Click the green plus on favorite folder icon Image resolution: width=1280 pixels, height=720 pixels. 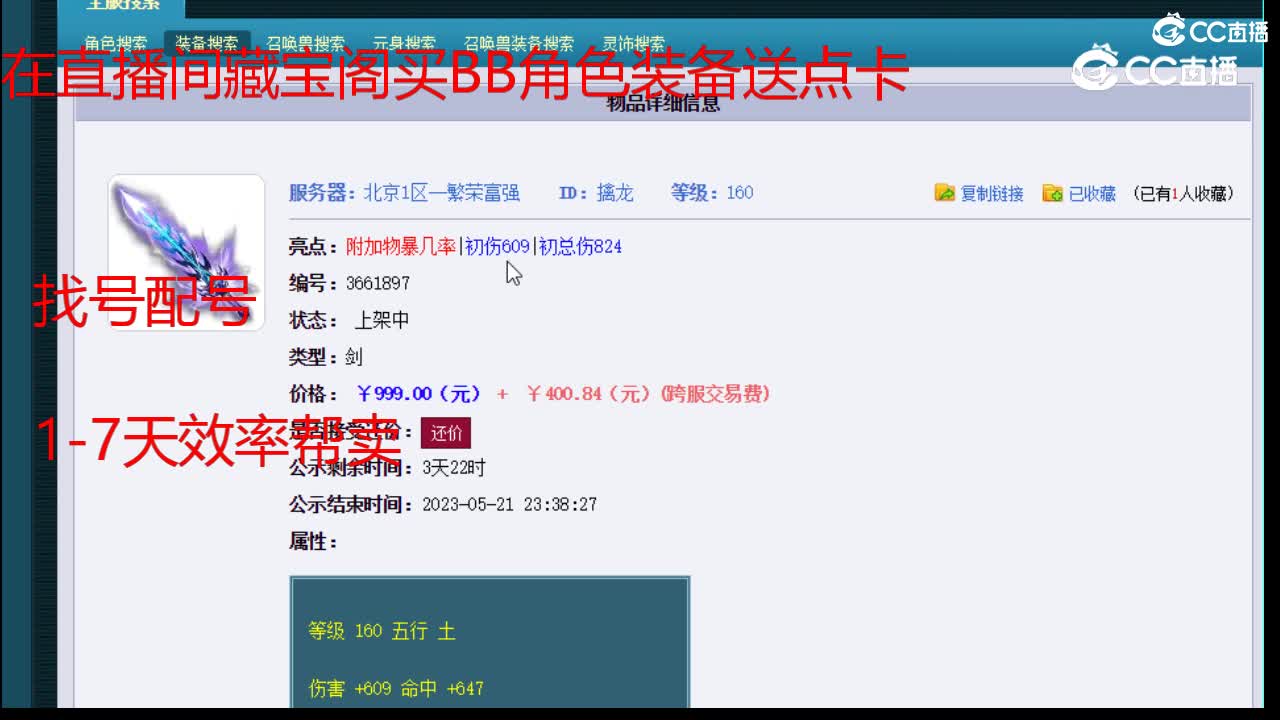coord(1057,198)
